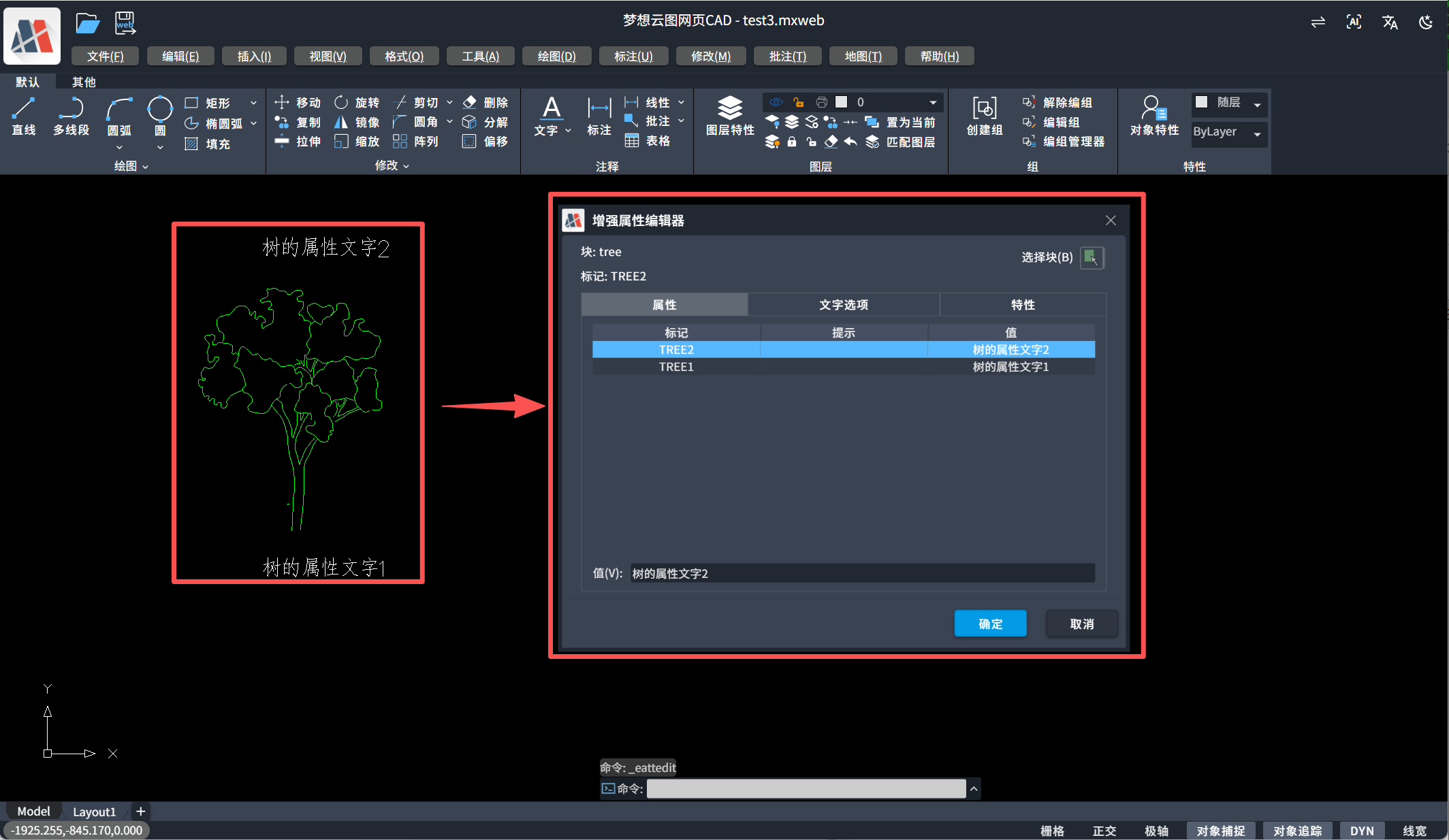The width and height of the screenshot is (1449, 840).
Task: Click the 偏移 offset tool
Action: [x=485, y=142]
